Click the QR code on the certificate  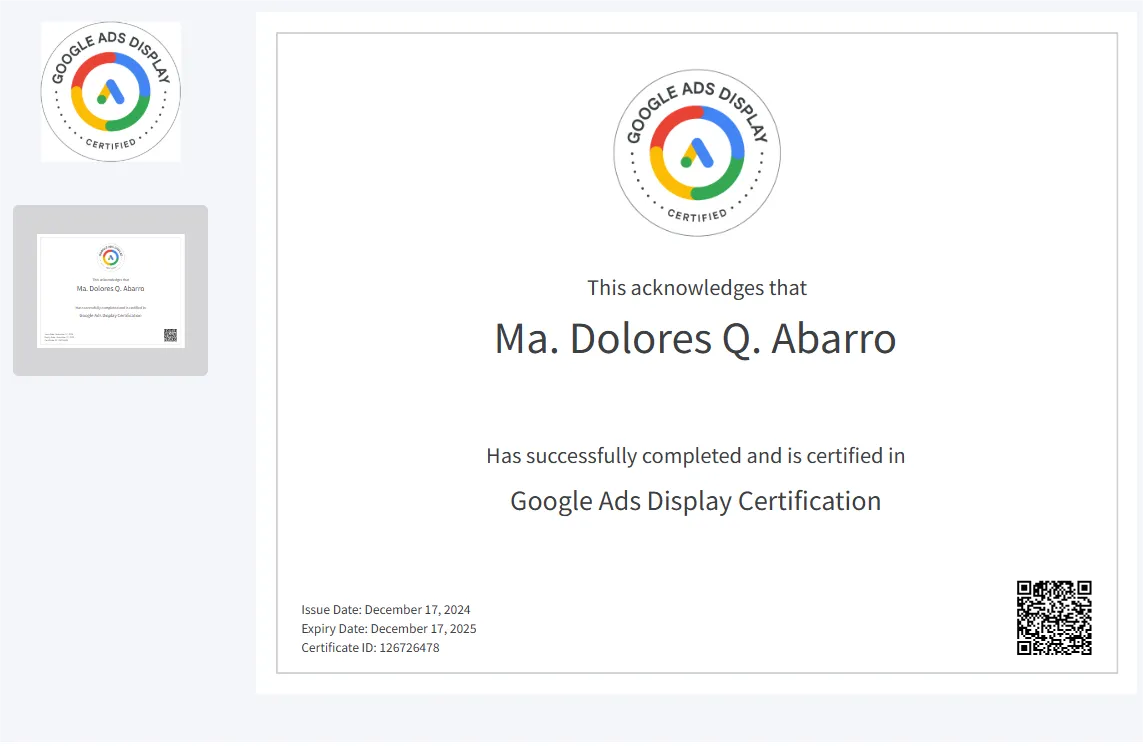point(1054,618)
